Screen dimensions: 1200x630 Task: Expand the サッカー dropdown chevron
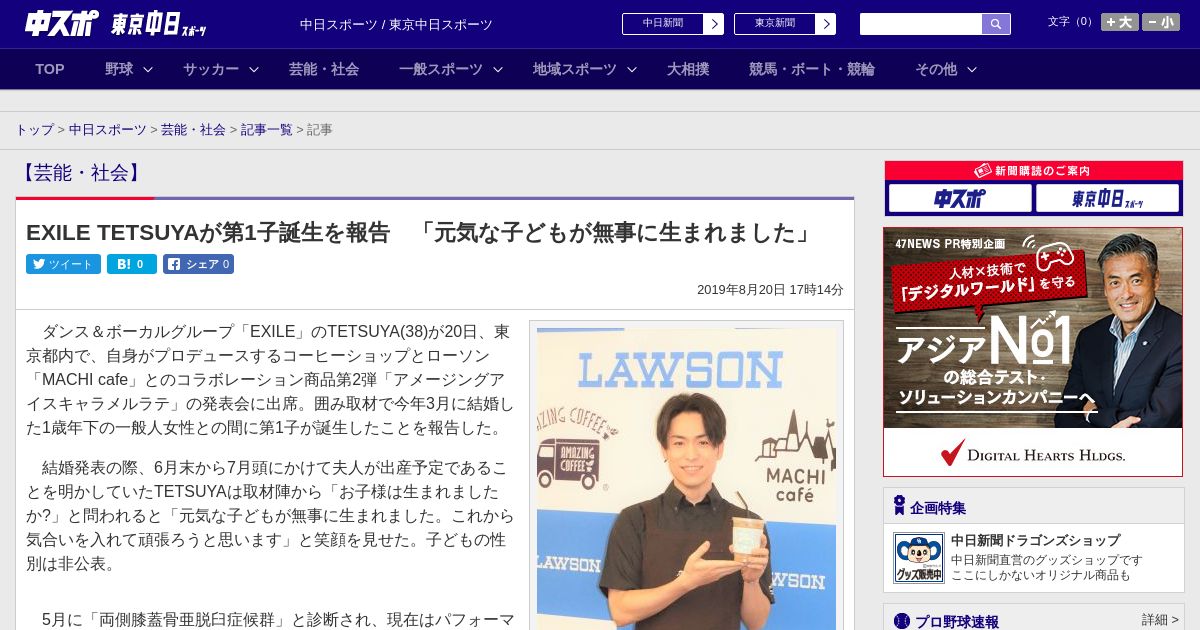pos(254,70)
